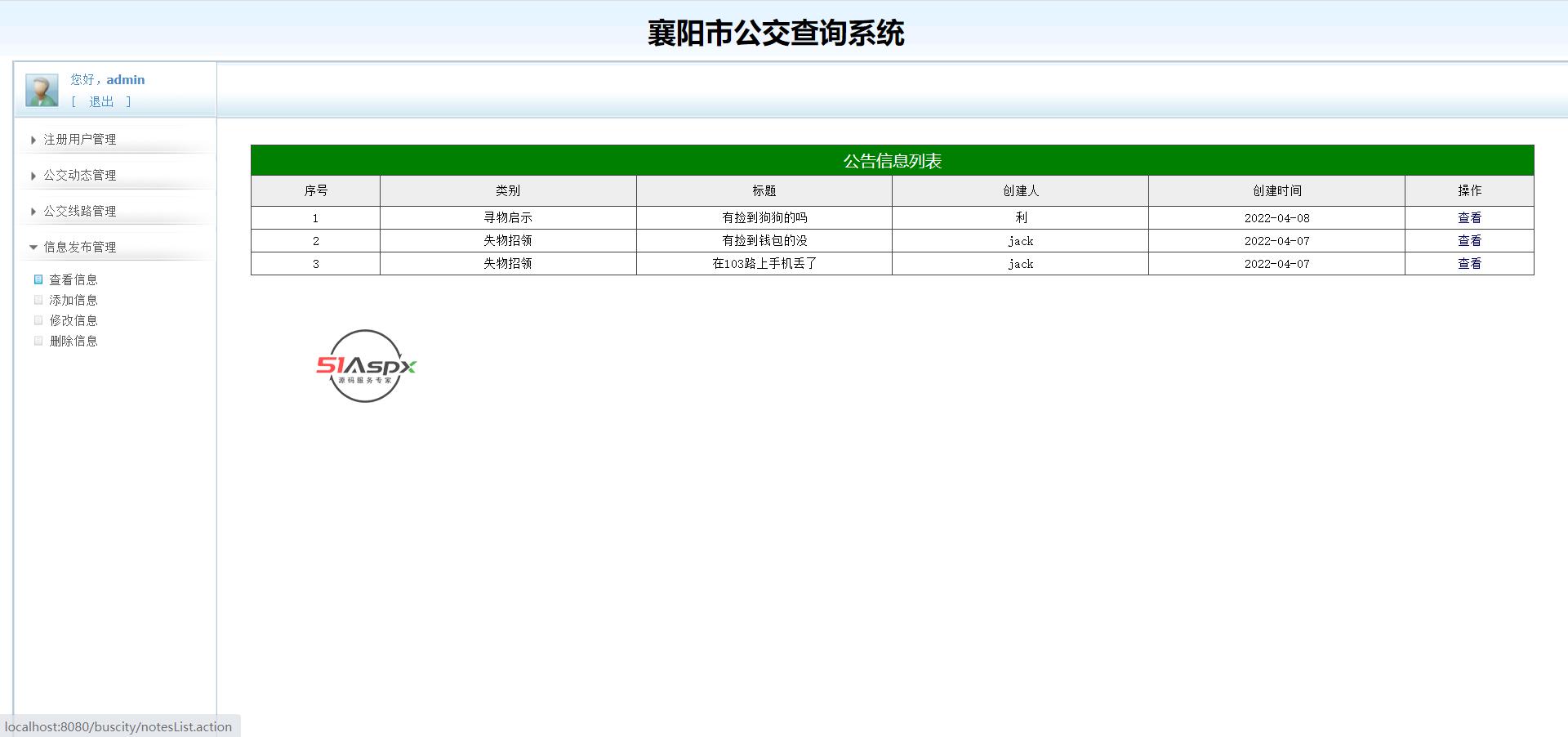This screenshot has height=737, width=1568.
Task: Open the 查看信息 submenu item
Action: (x=73, y=279)
